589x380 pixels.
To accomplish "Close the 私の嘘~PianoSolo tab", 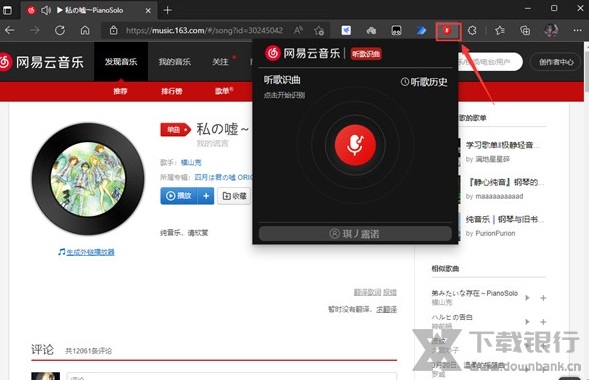I will point(148,11).
